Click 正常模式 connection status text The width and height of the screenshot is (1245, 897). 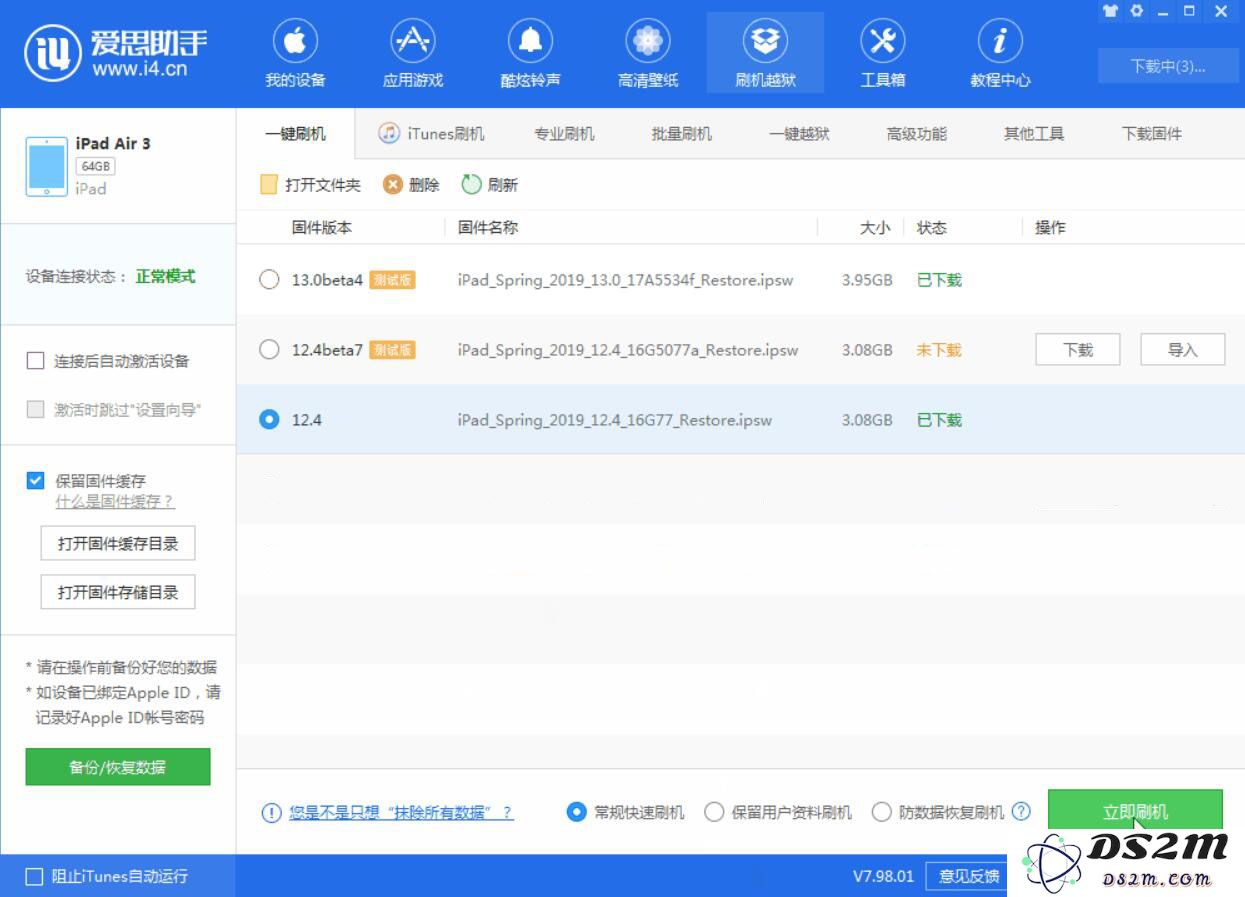pos(166,277)
